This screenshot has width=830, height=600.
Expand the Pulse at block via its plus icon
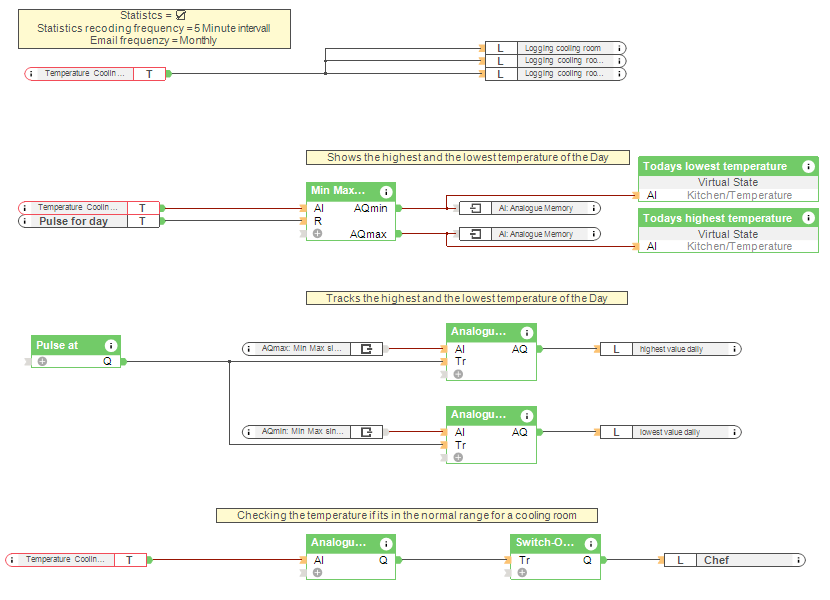42,361
